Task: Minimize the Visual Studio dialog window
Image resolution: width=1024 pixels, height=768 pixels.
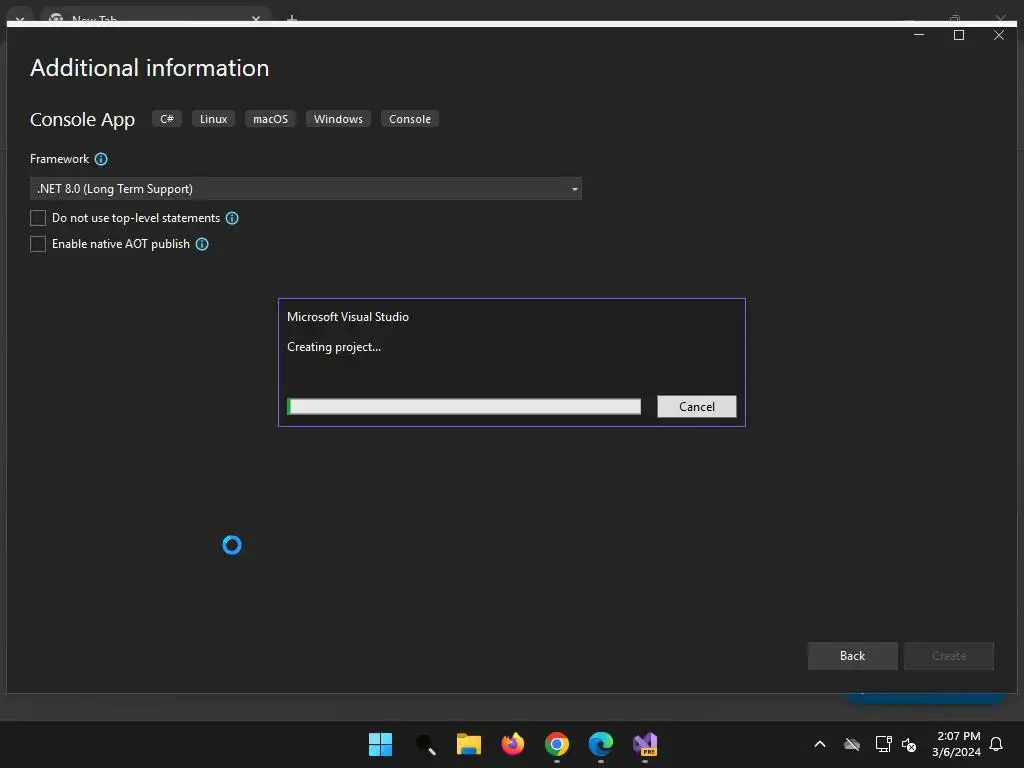Action: (919, 35)
